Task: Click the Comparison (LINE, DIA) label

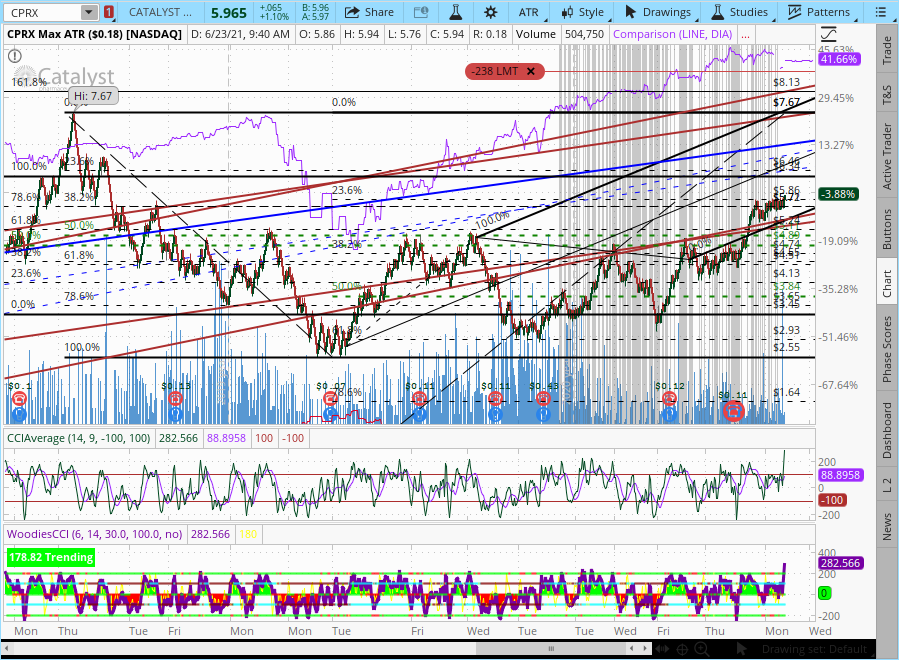Action: [680, 33]
